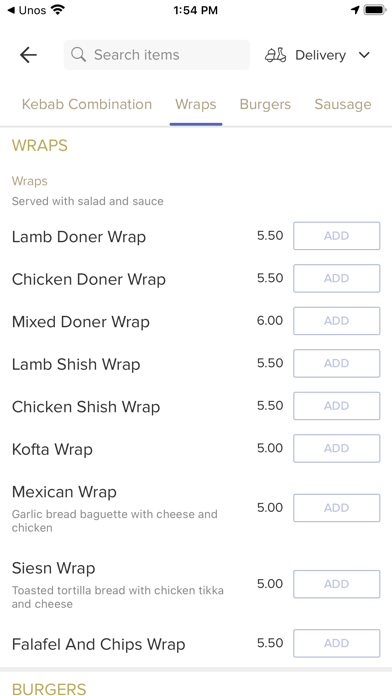
Task: Add Siesn Wrap to order
Action: pyautogui.click(x=337, y=584)
